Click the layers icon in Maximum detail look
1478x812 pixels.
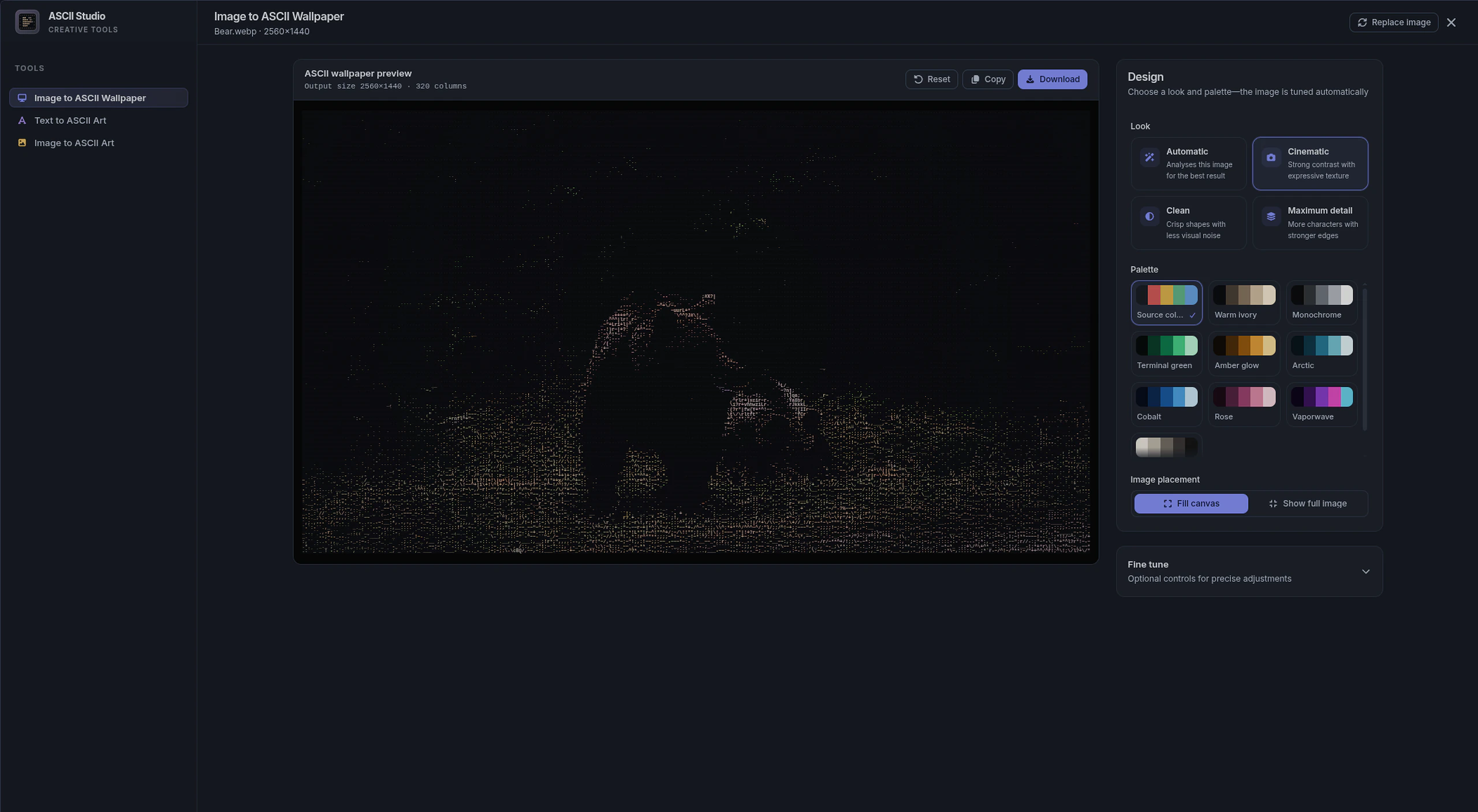click(x=1271, y=216)
